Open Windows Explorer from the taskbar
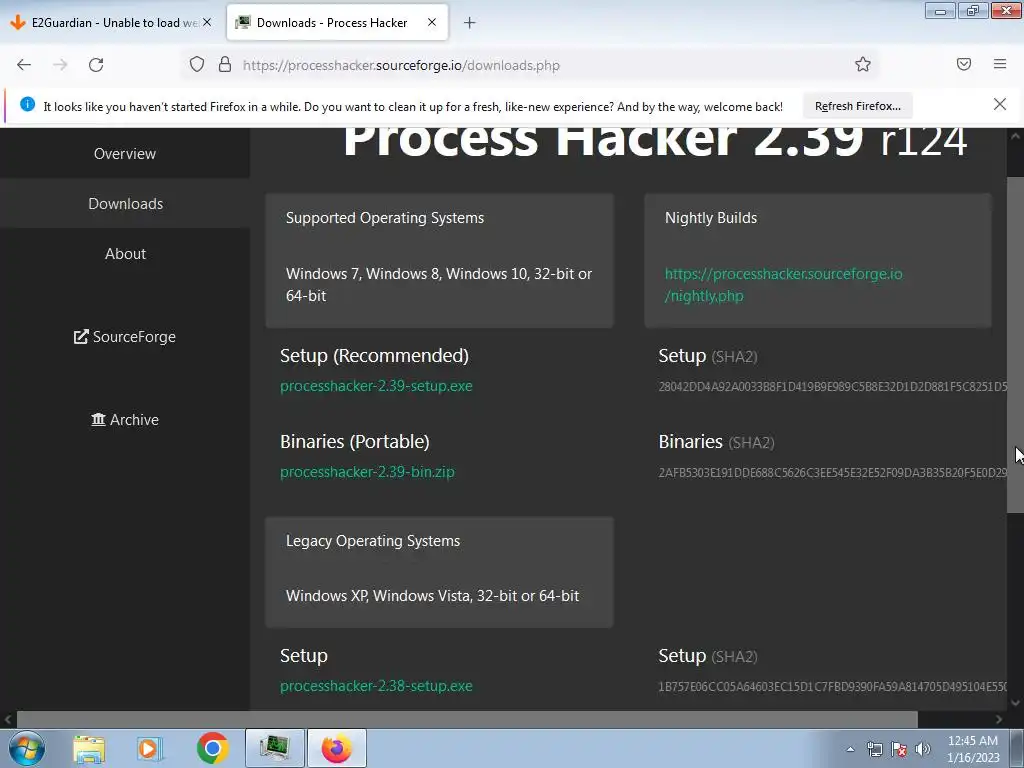 point(89,749)
